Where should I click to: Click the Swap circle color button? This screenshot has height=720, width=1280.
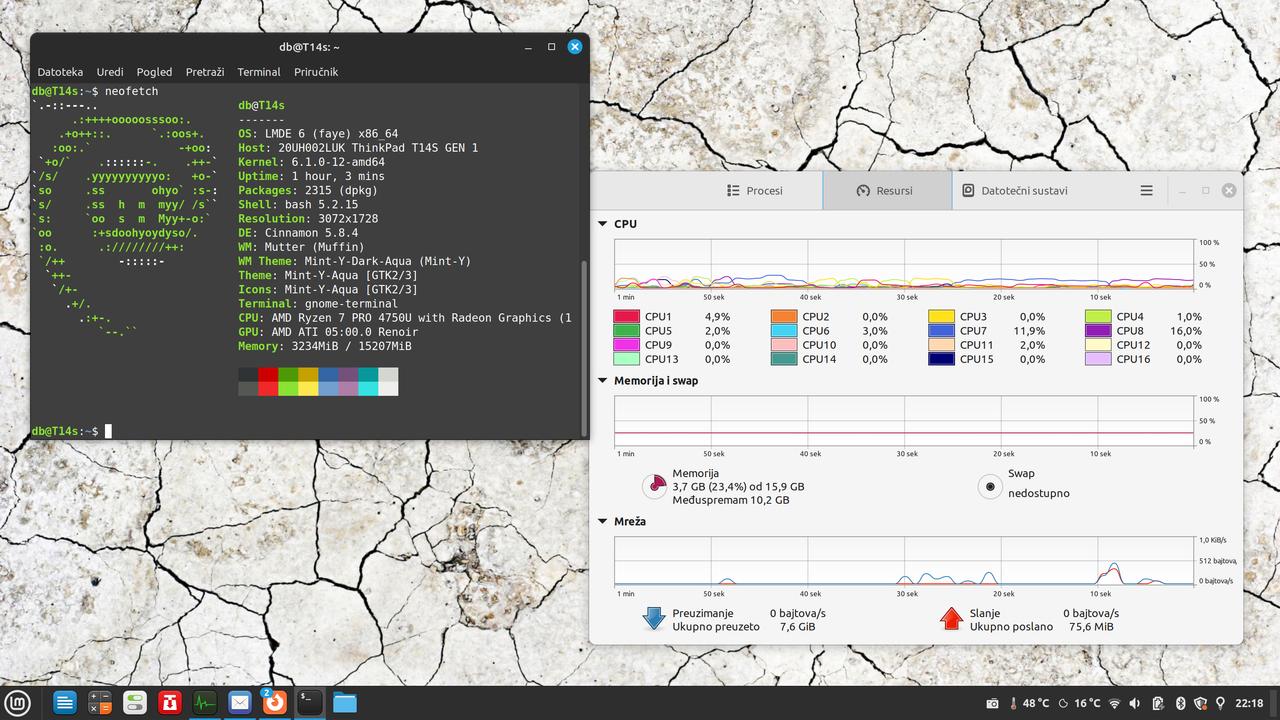tap(990, 486)
